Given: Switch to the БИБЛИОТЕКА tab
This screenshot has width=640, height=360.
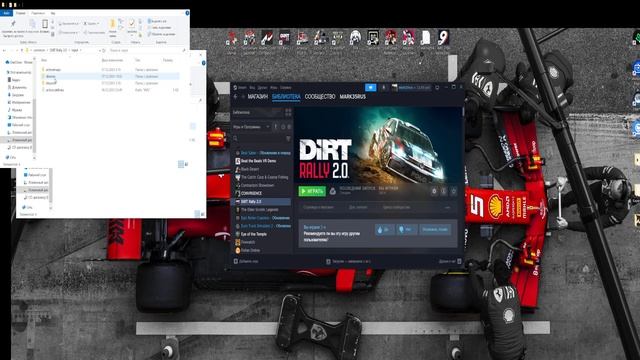Looking at the screenshot, I should tap(286, 97).
